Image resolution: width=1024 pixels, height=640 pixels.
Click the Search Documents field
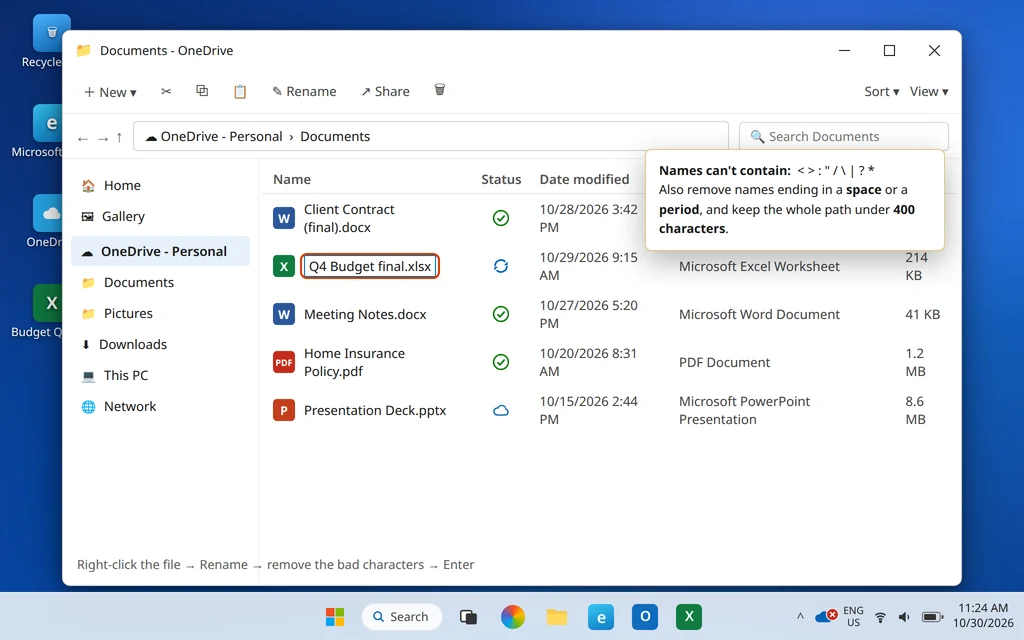click(x=844, y=136)
